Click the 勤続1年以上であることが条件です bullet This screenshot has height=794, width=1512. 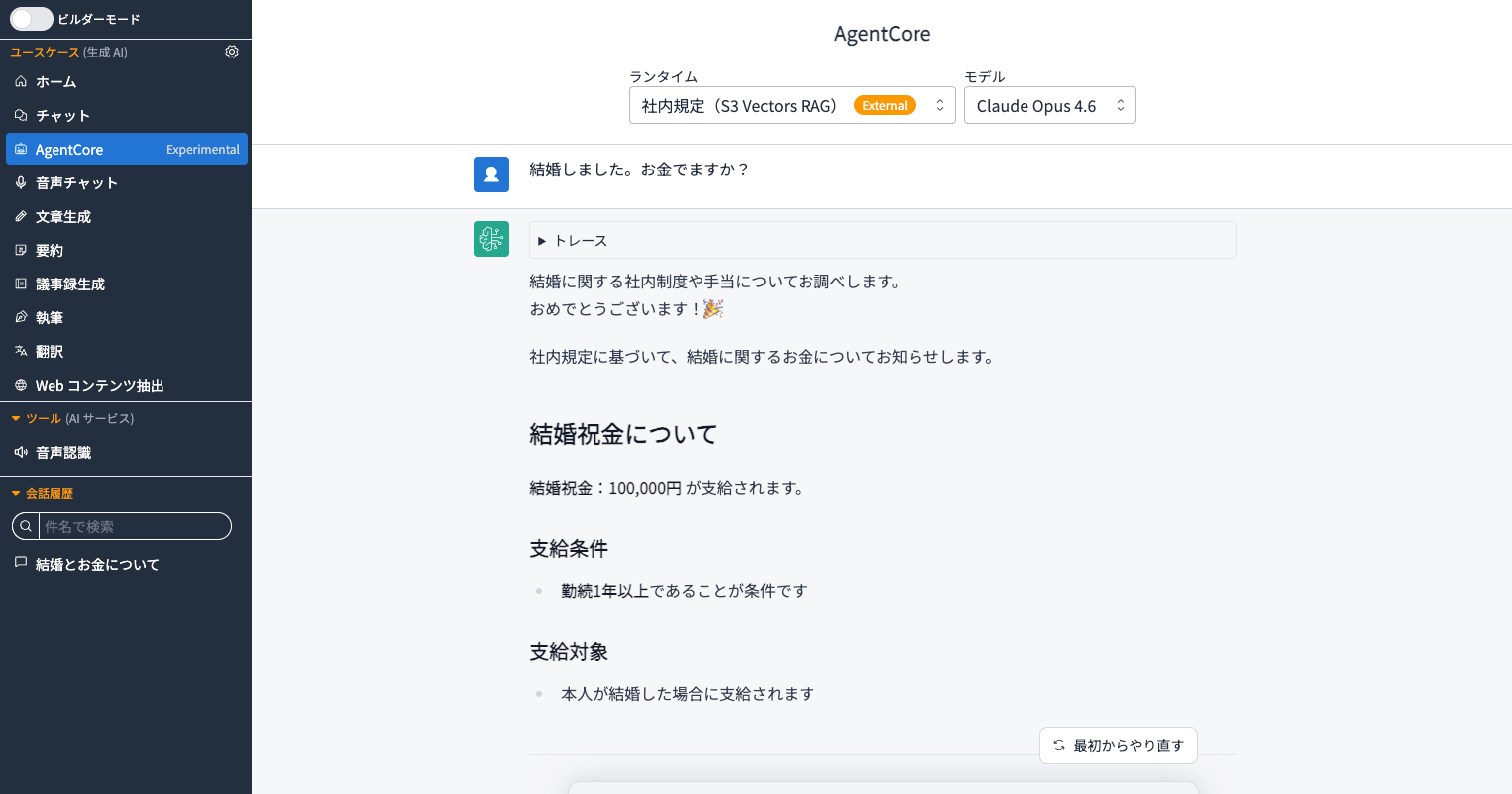coord(685,591)
